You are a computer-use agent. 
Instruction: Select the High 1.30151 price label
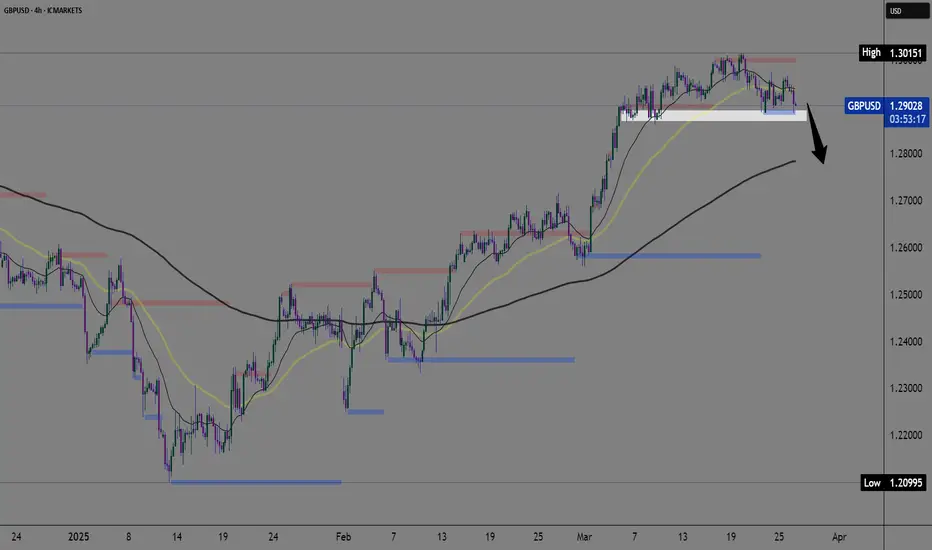(x=892, y=53)
